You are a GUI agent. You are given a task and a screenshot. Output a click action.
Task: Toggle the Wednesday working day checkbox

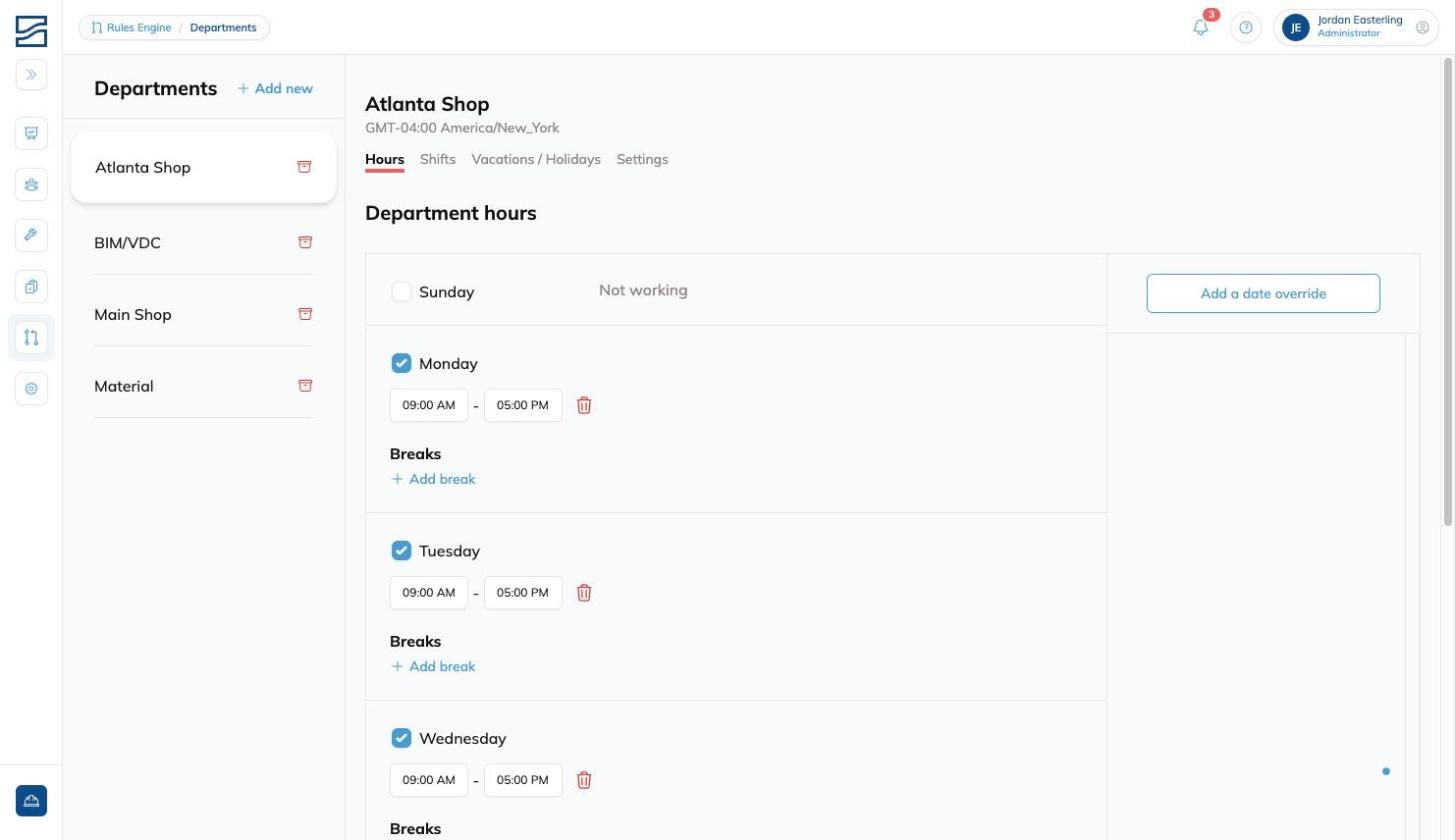[401, 738]
